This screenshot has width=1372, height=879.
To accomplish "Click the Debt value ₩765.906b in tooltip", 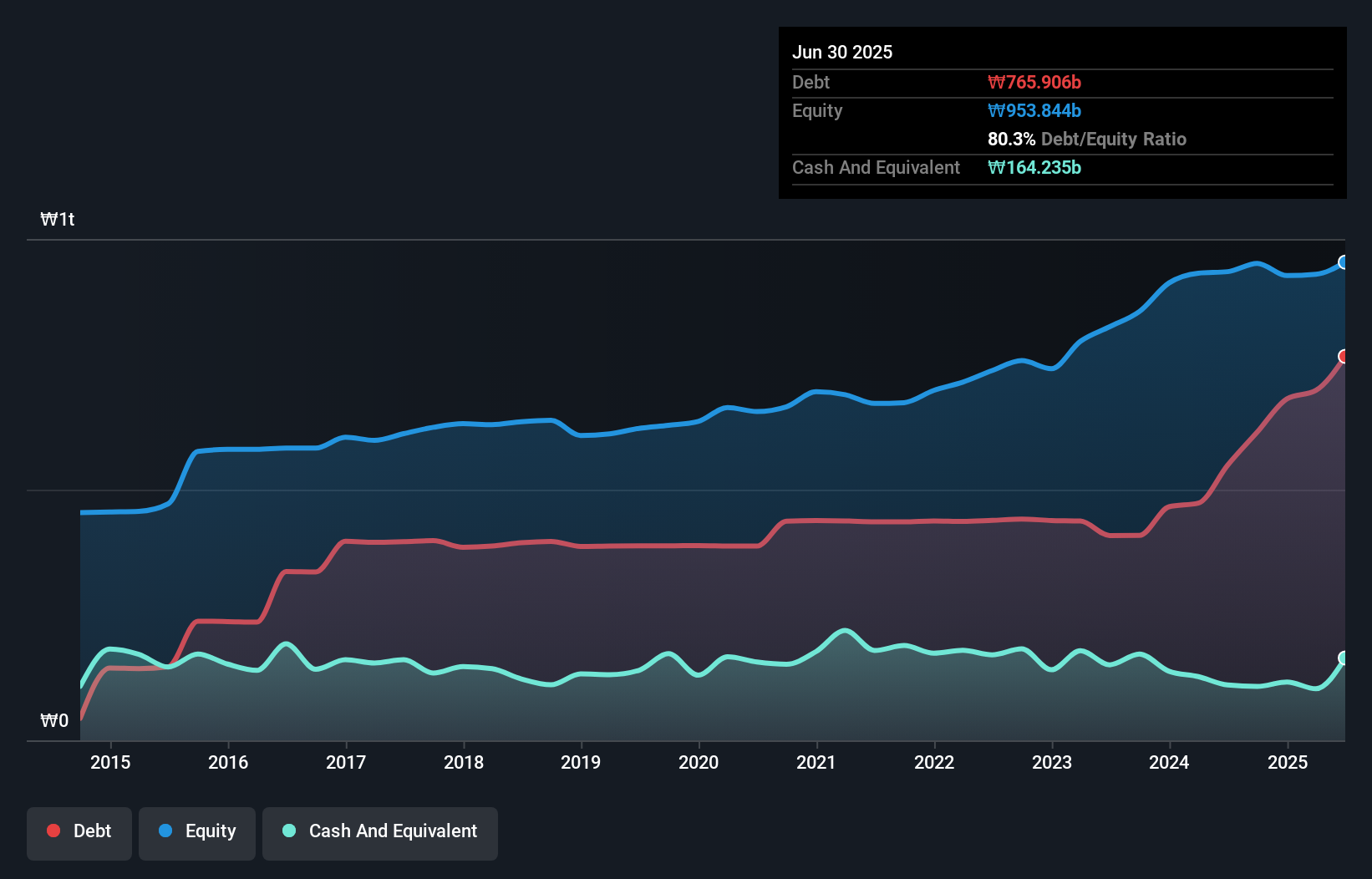I will pyautogui.click(x=1034, y=83).
